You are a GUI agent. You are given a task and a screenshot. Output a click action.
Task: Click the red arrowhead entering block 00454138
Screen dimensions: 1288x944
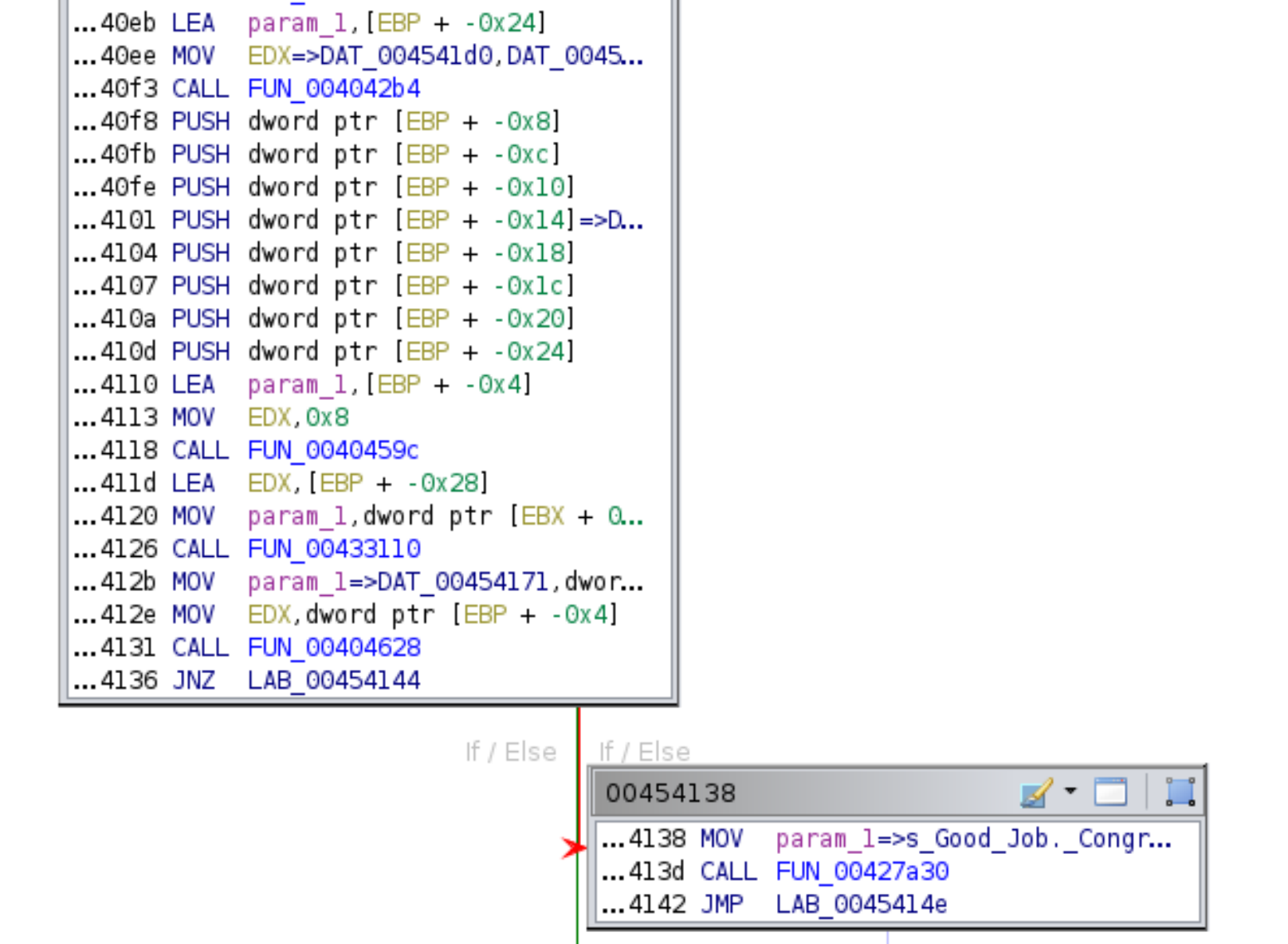(572, 848)
